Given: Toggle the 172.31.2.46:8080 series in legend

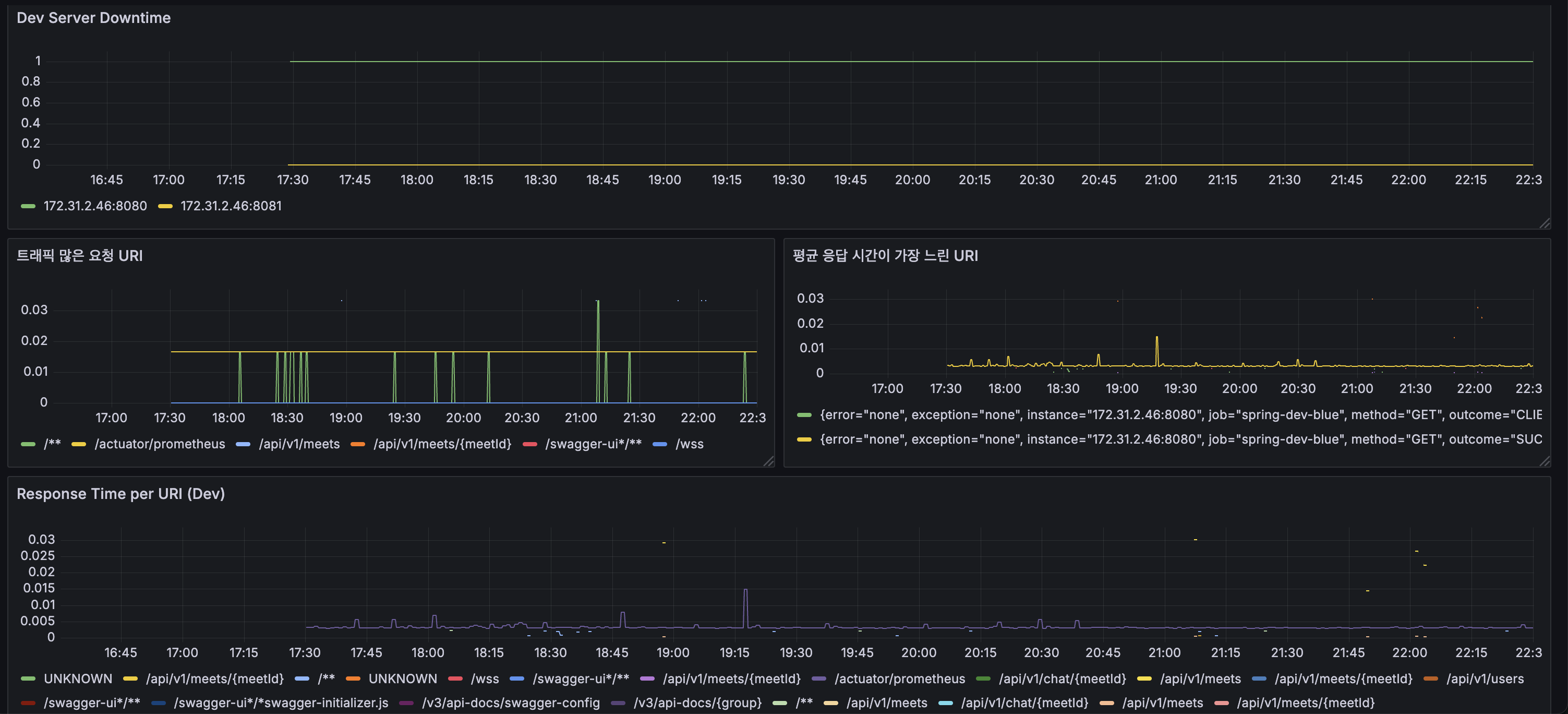Looking at the screenshot, I should click(x=95, y=206).
